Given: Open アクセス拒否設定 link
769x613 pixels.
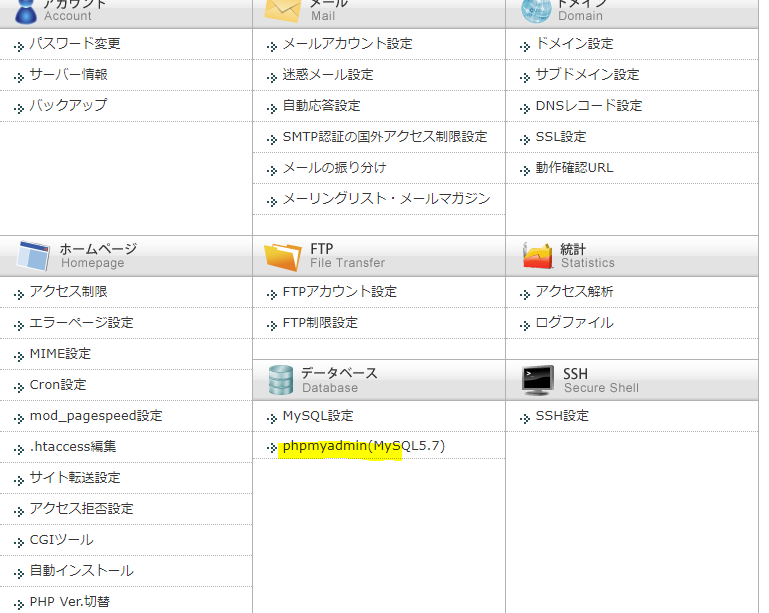Looking at the screenshot, I should [x=81, y=509].
